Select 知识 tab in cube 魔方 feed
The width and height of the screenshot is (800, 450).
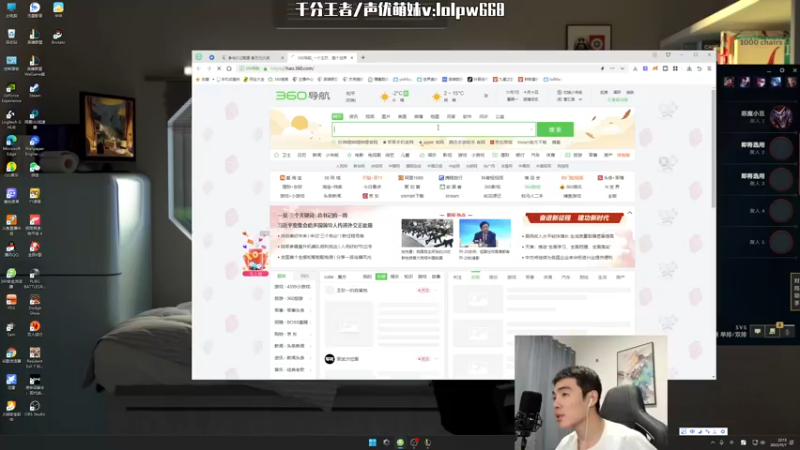click(x=409, y=277)
